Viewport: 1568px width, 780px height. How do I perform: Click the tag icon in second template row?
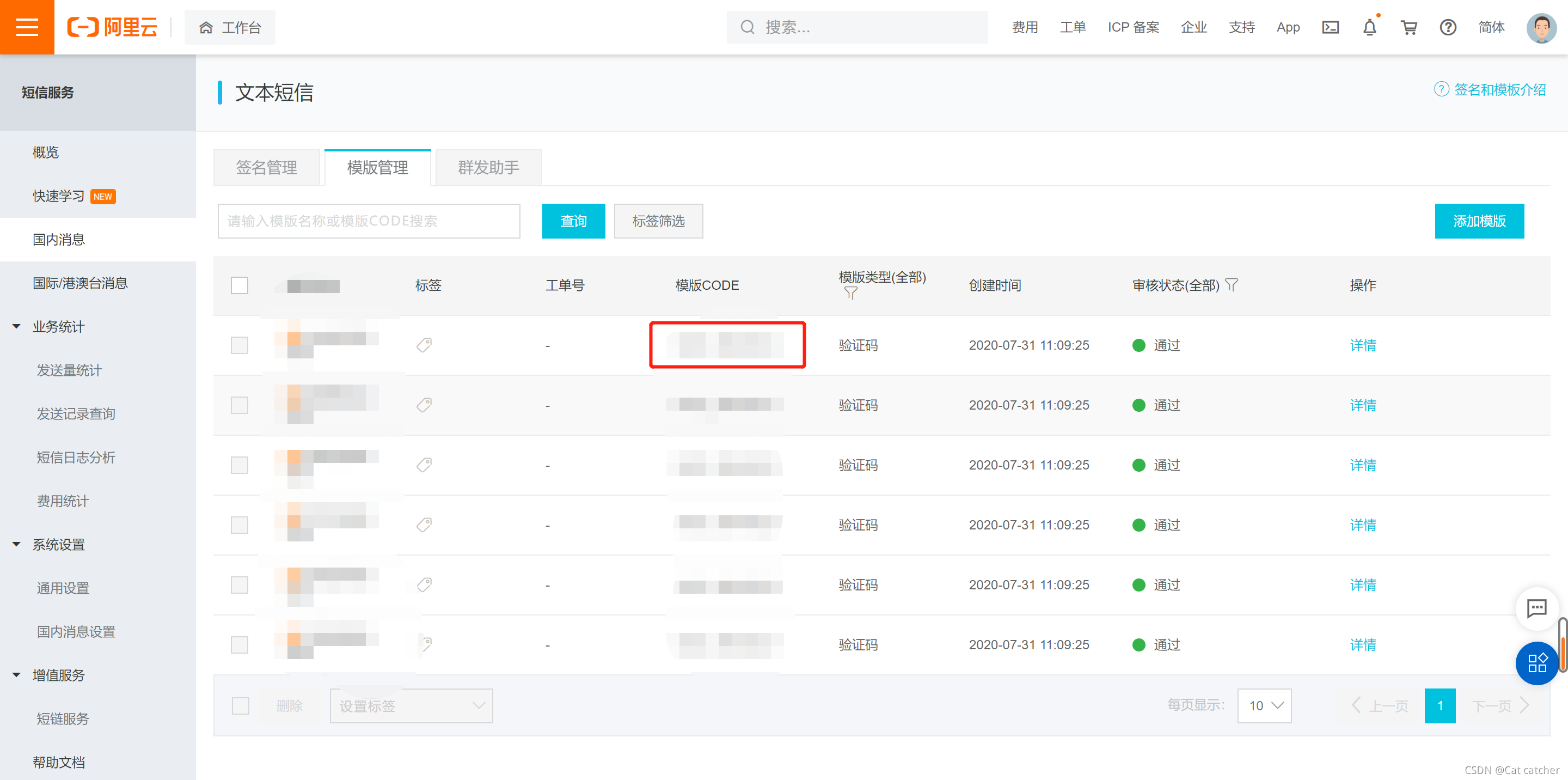coord(424,405)
